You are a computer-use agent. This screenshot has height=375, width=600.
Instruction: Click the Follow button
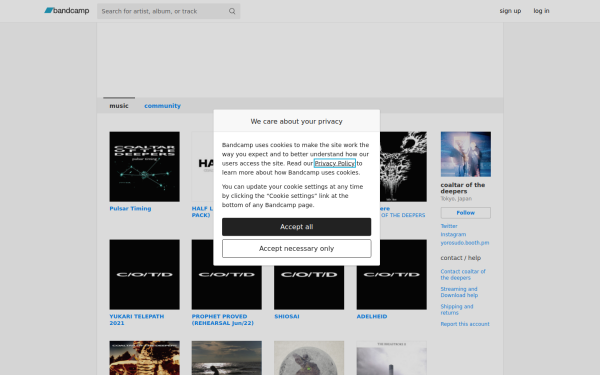pyautogui.click(x=466, y=213)
